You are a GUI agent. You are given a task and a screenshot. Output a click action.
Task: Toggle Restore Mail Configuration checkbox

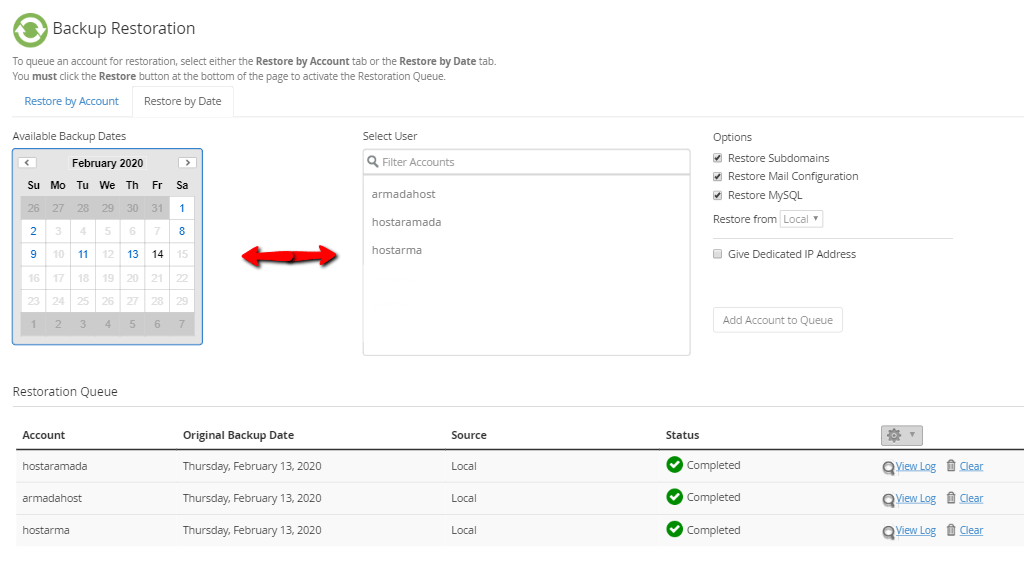coord(718,176)
